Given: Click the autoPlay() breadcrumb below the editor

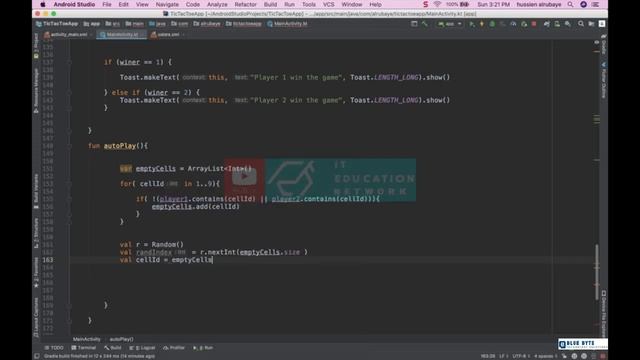Looking at the screenshot, I should (x=121, y=339).
